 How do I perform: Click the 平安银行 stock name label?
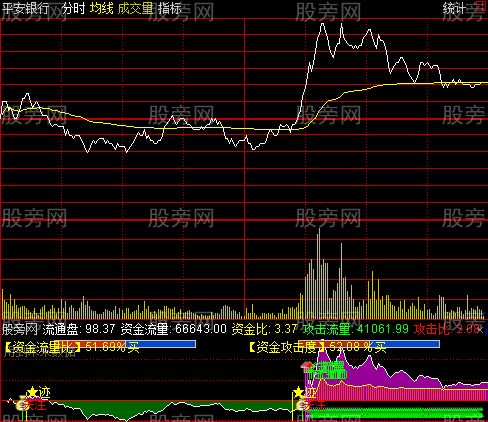coord(26,8)
